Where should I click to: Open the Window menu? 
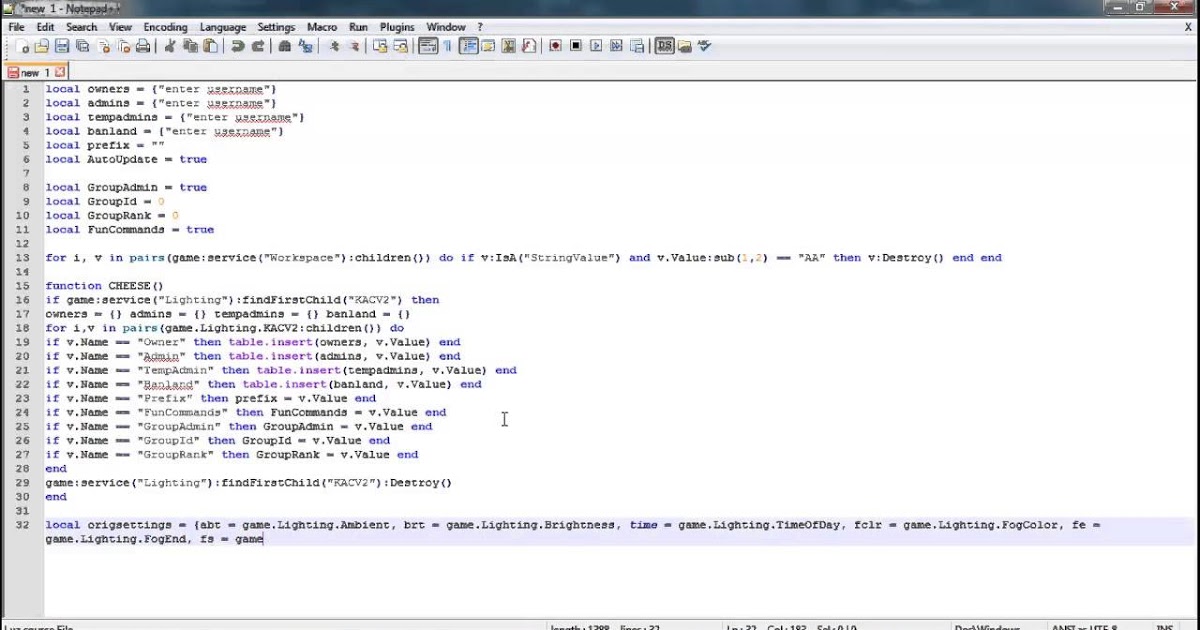click(446, 27)
